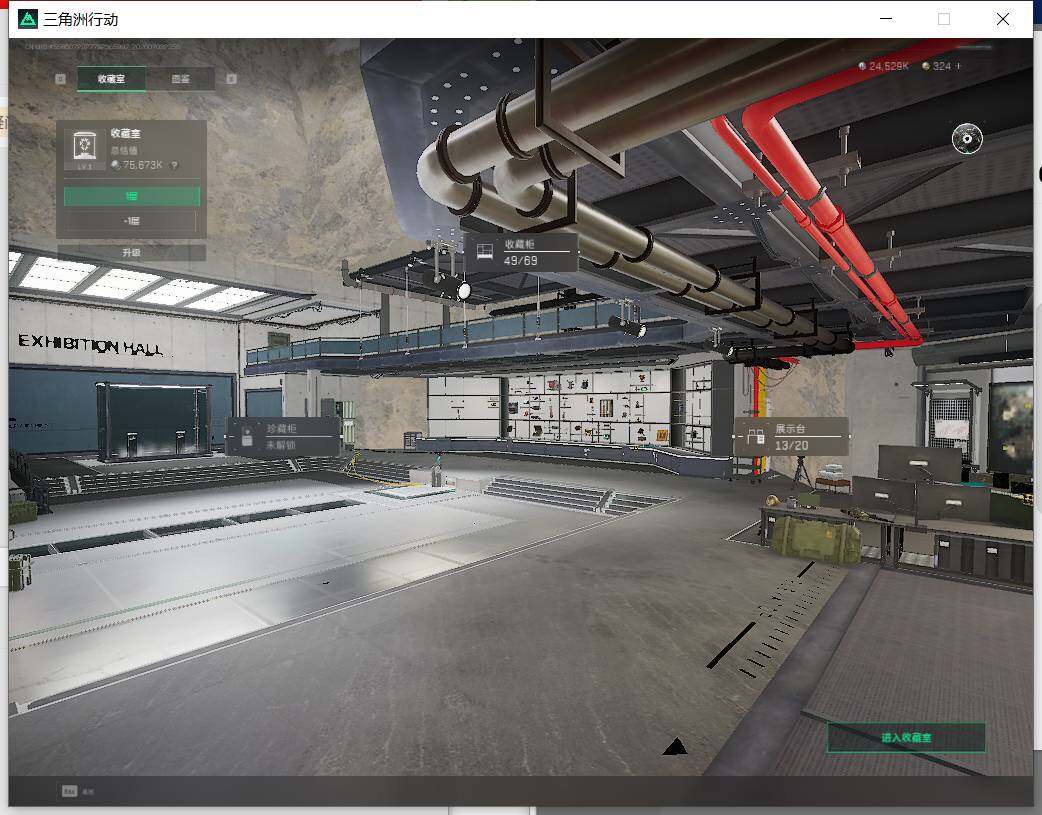1042x815 pixels.
Task: Open the 收藏柜 49/69 label
Action: 520,252
